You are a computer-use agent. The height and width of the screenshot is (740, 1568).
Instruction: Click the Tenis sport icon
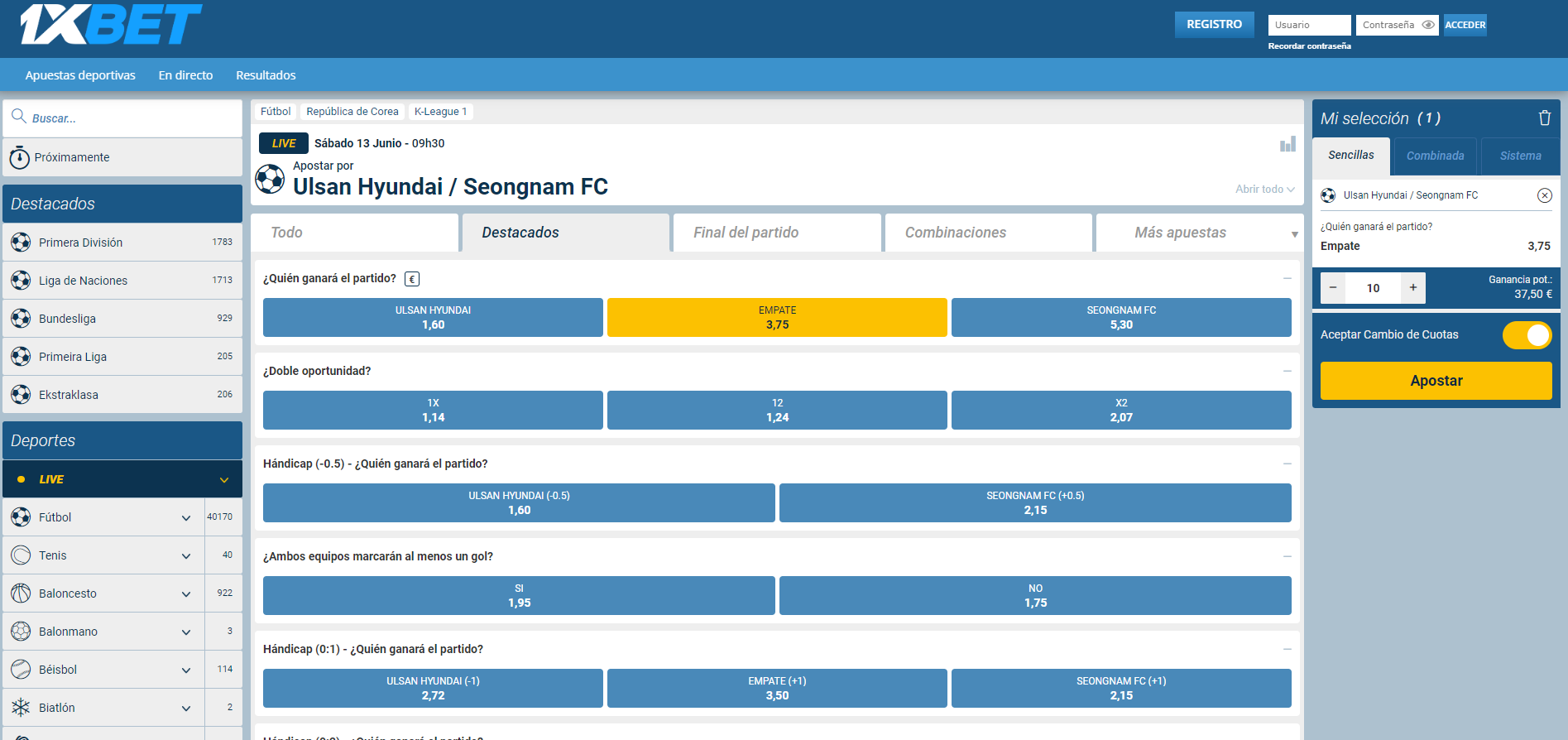(21, 555)
